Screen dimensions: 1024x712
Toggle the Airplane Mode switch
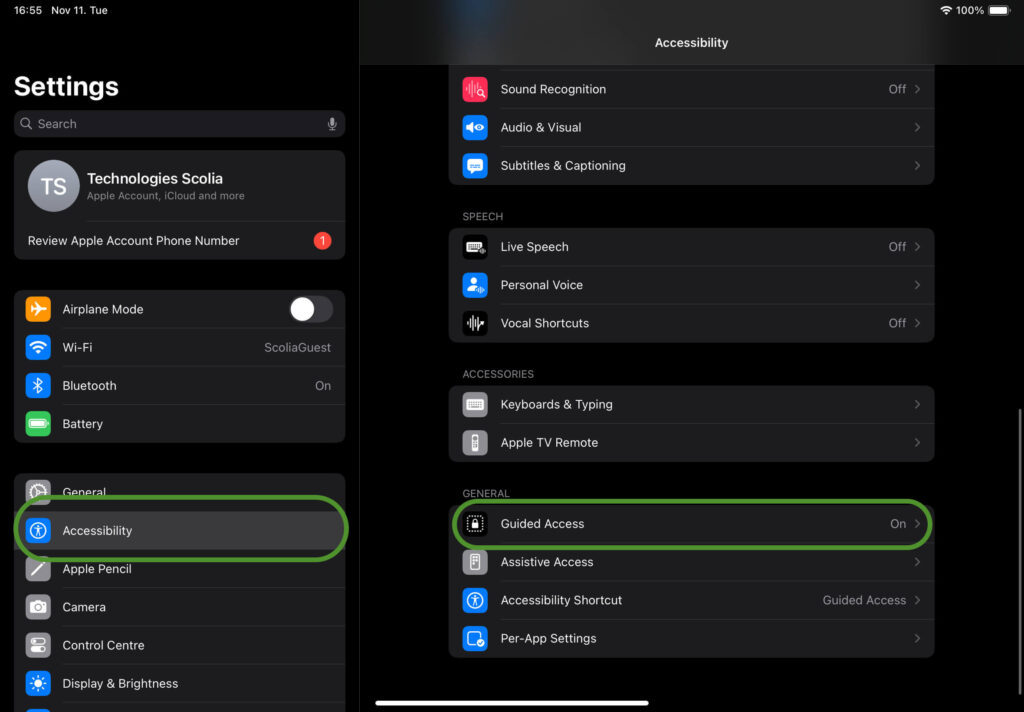point(311,310)
